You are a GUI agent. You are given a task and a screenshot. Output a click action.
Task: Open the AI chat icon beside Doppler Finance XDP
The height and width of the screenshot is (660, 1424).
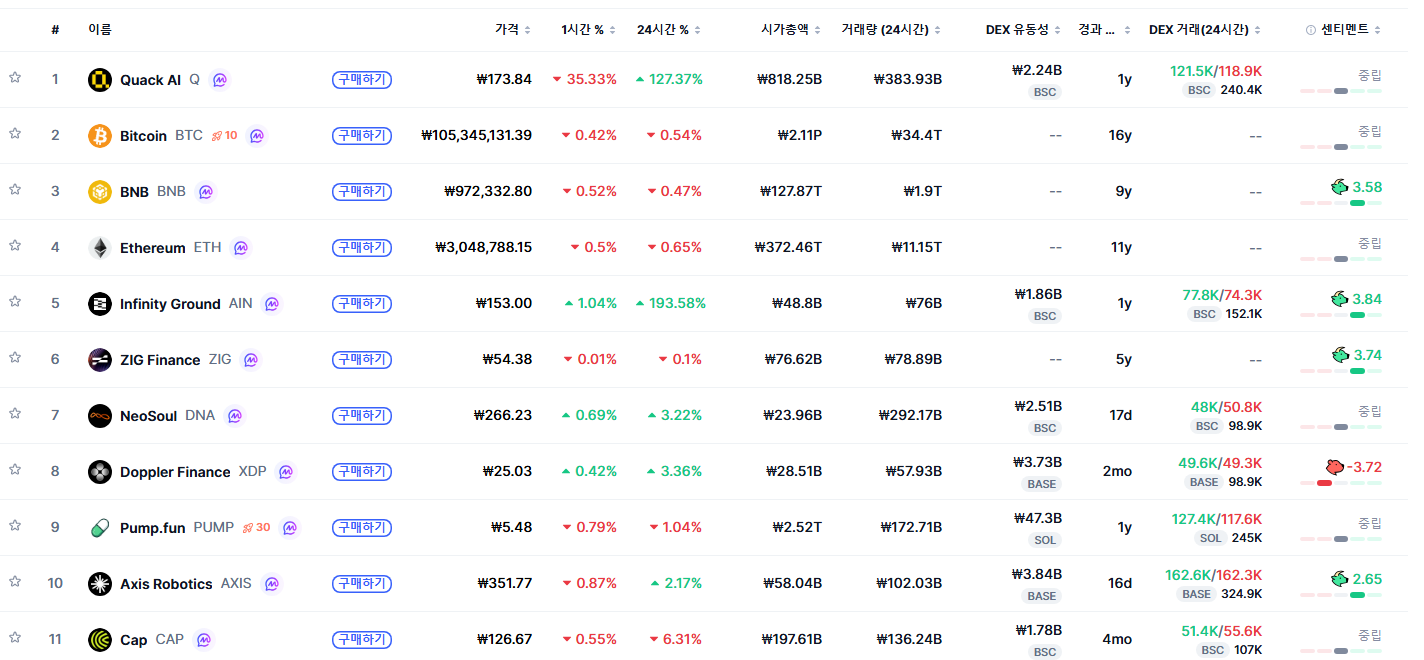285,472
